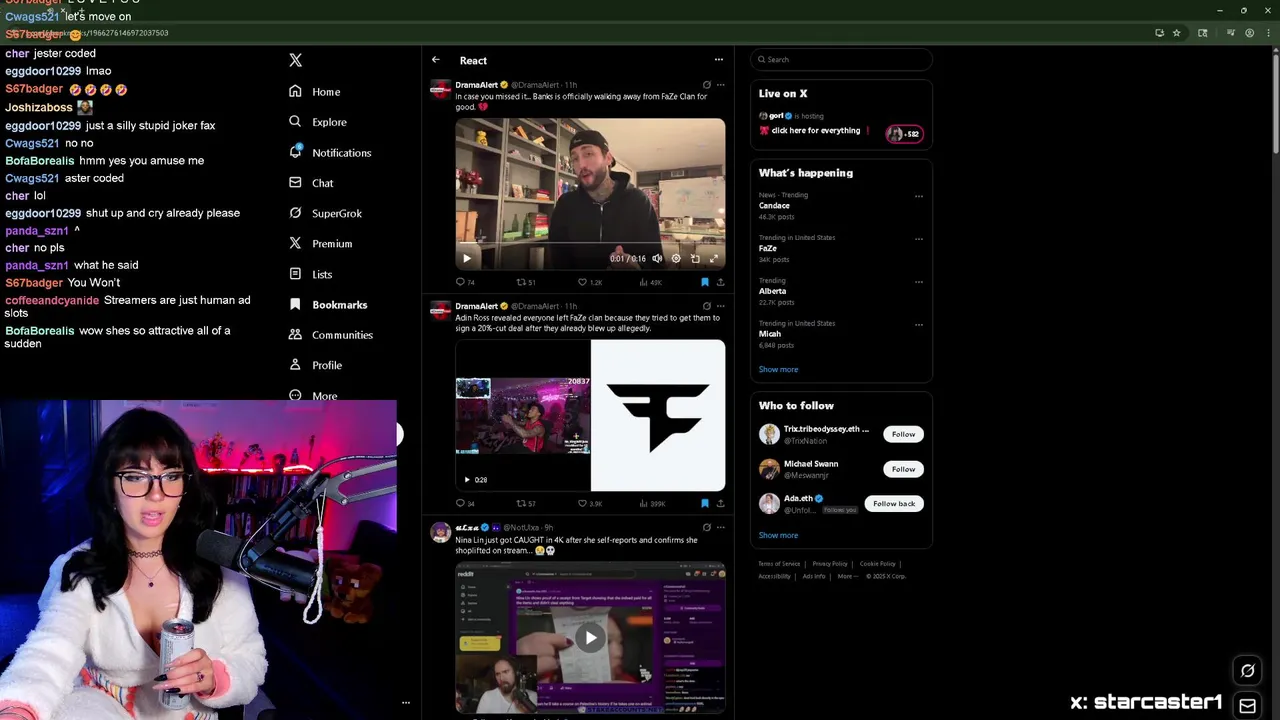
Task: Show more under What's happening
Action: point(778,369)
